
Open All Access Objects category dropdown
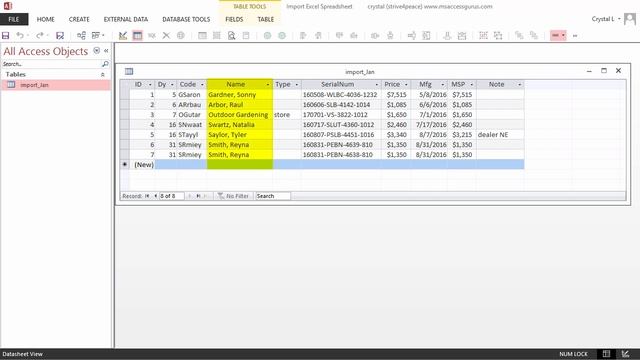96,51
